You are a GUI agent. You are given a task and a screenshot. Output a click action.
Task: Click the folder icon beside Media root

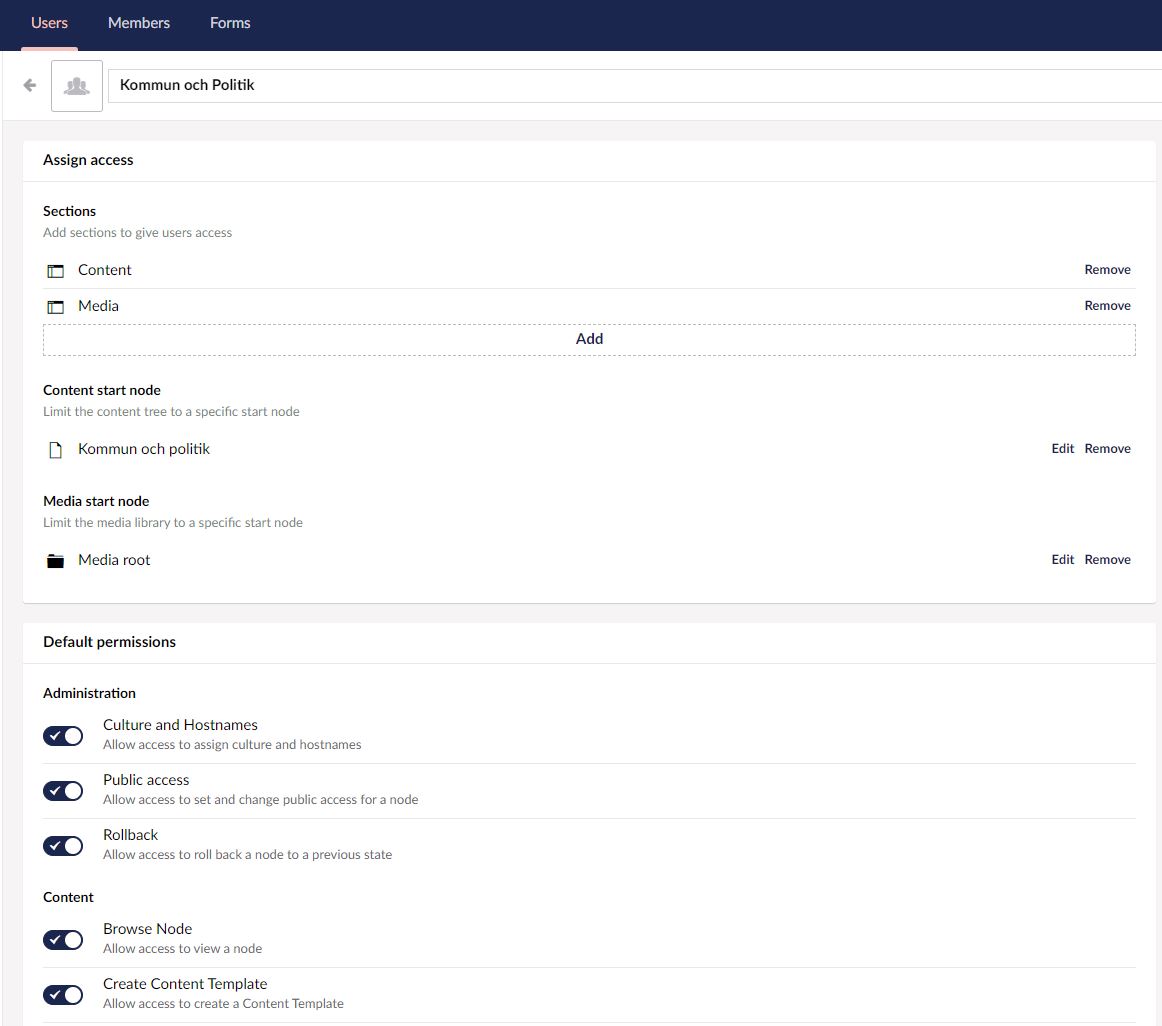[55, 560]
